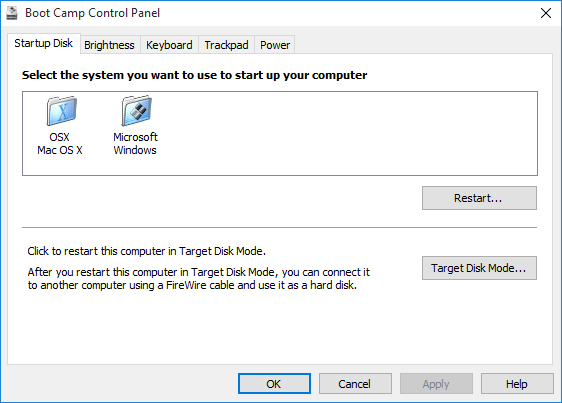Switch to the Startup Disk tab
The width and height of the screenshot is (562, 403).
pyautogui.click(x=44, y=43)
